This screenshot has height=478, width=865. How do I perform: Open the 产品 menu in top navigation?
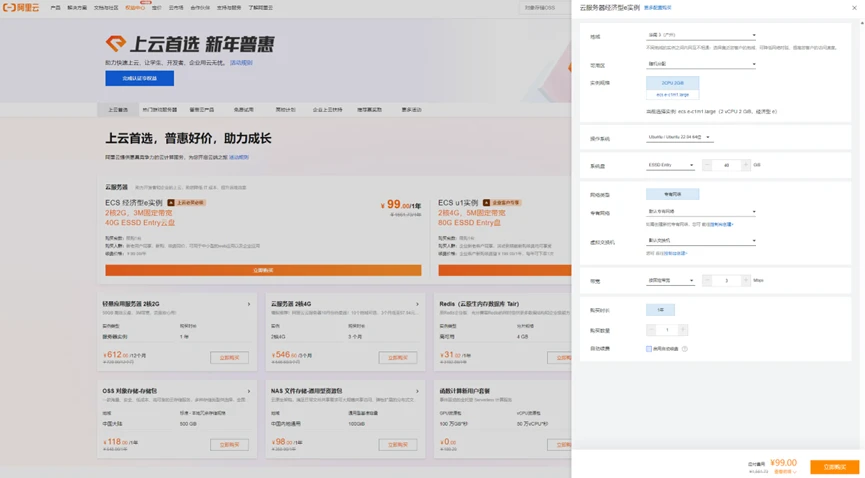55,8
